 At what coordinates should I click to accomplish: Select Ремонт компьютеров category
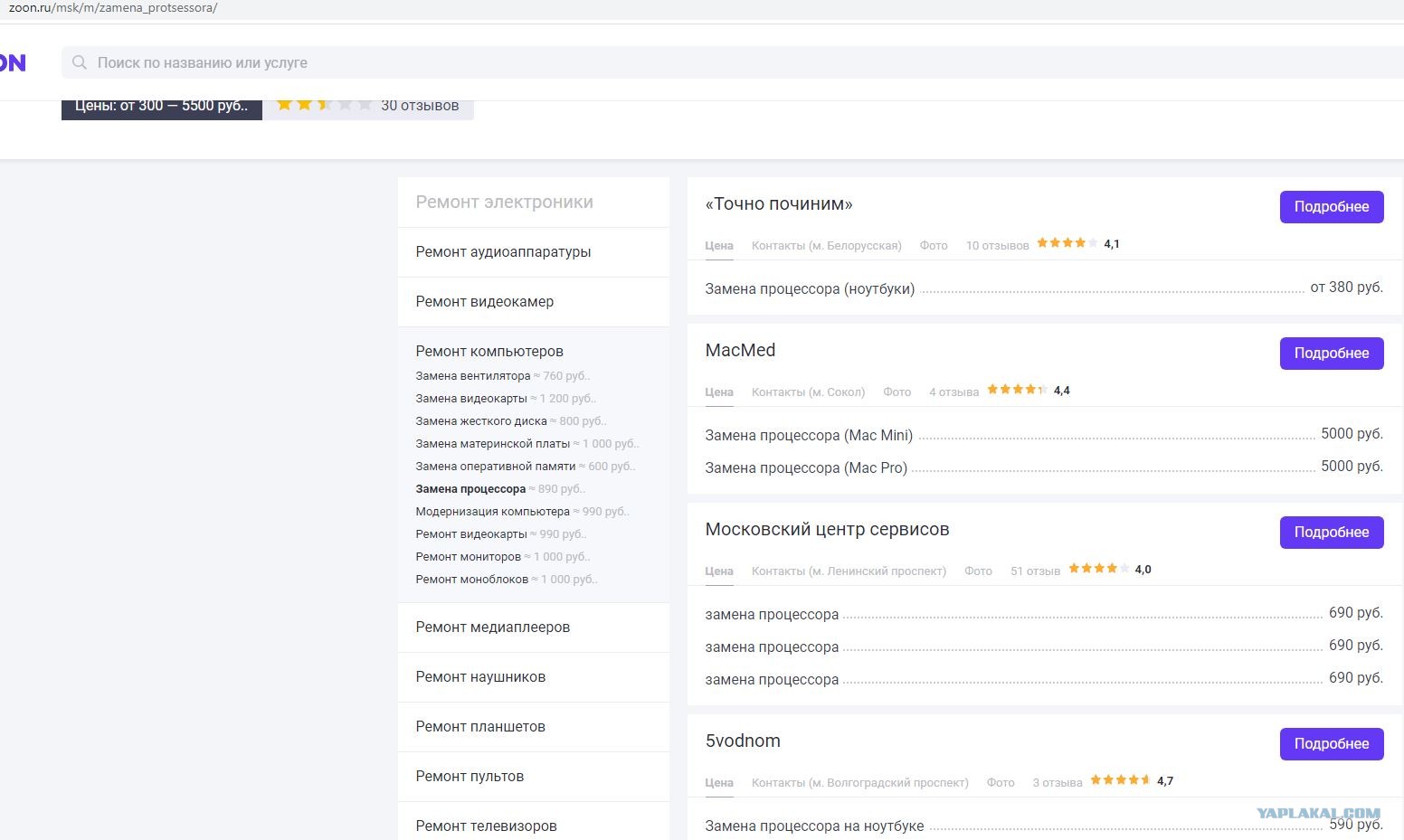(489, 352)
